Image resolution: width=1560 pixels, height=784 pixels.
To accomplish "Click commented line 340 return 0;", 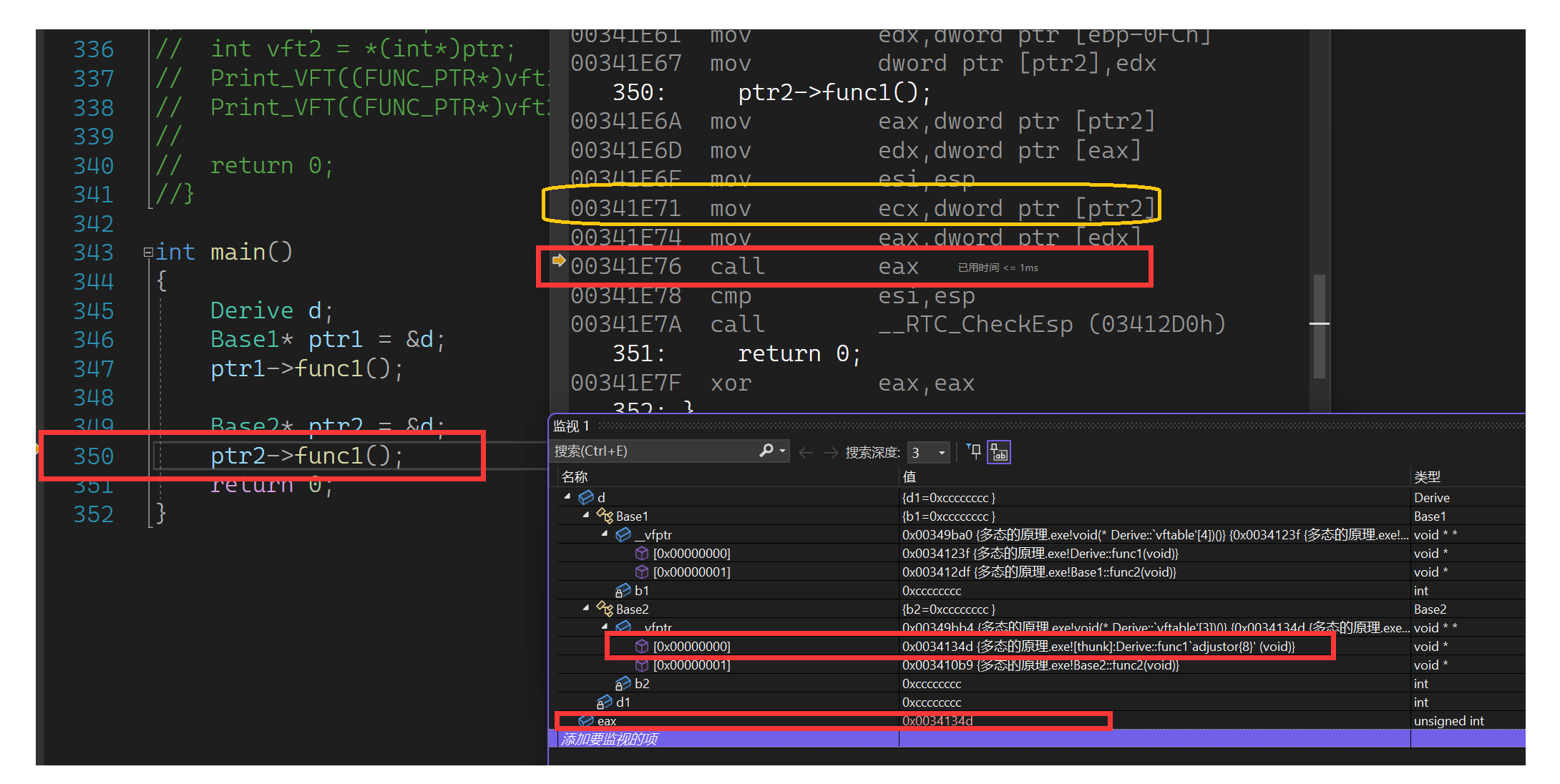I will [245, 165].
